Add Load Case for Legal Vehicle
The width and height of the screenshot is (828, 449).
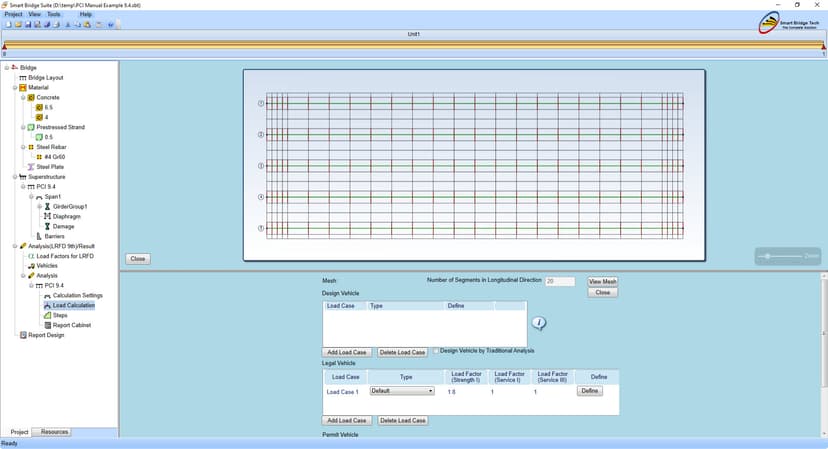click(346, 420)
